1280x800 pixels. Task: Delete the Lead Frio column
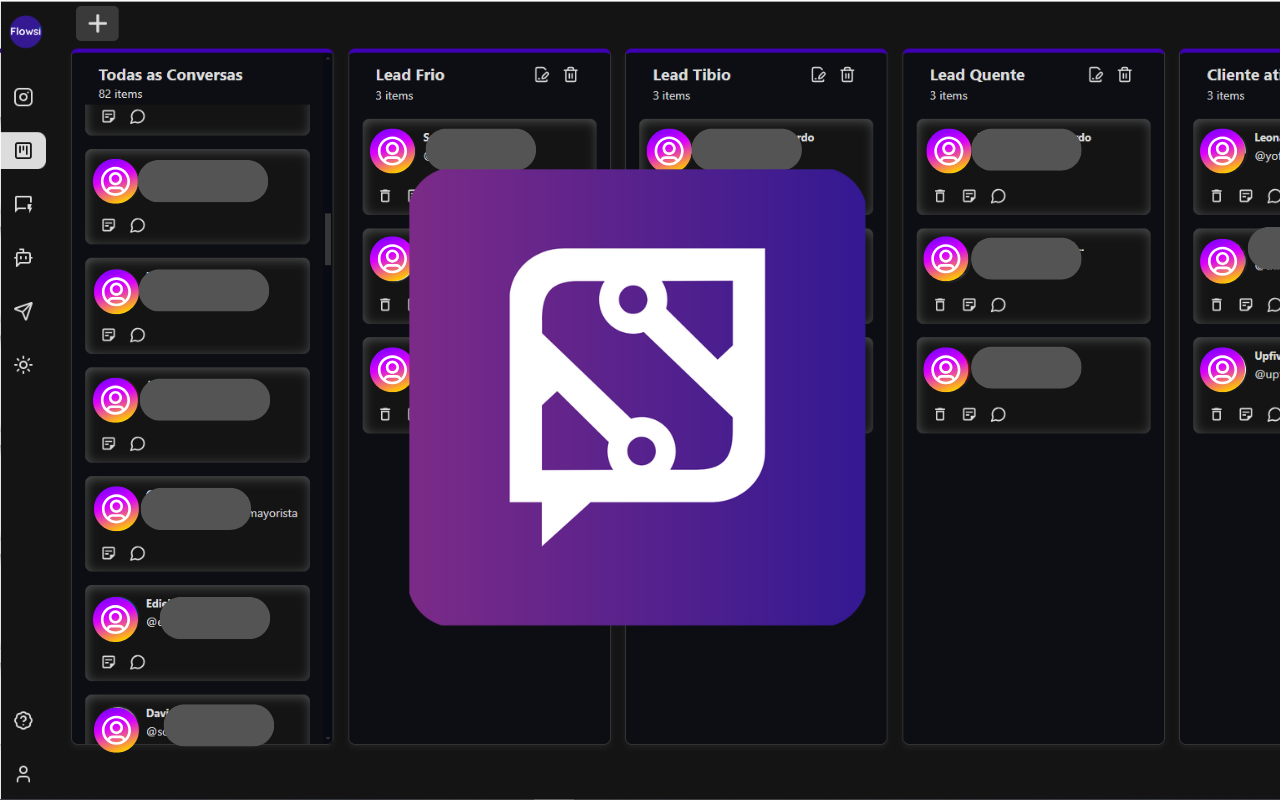571,75
